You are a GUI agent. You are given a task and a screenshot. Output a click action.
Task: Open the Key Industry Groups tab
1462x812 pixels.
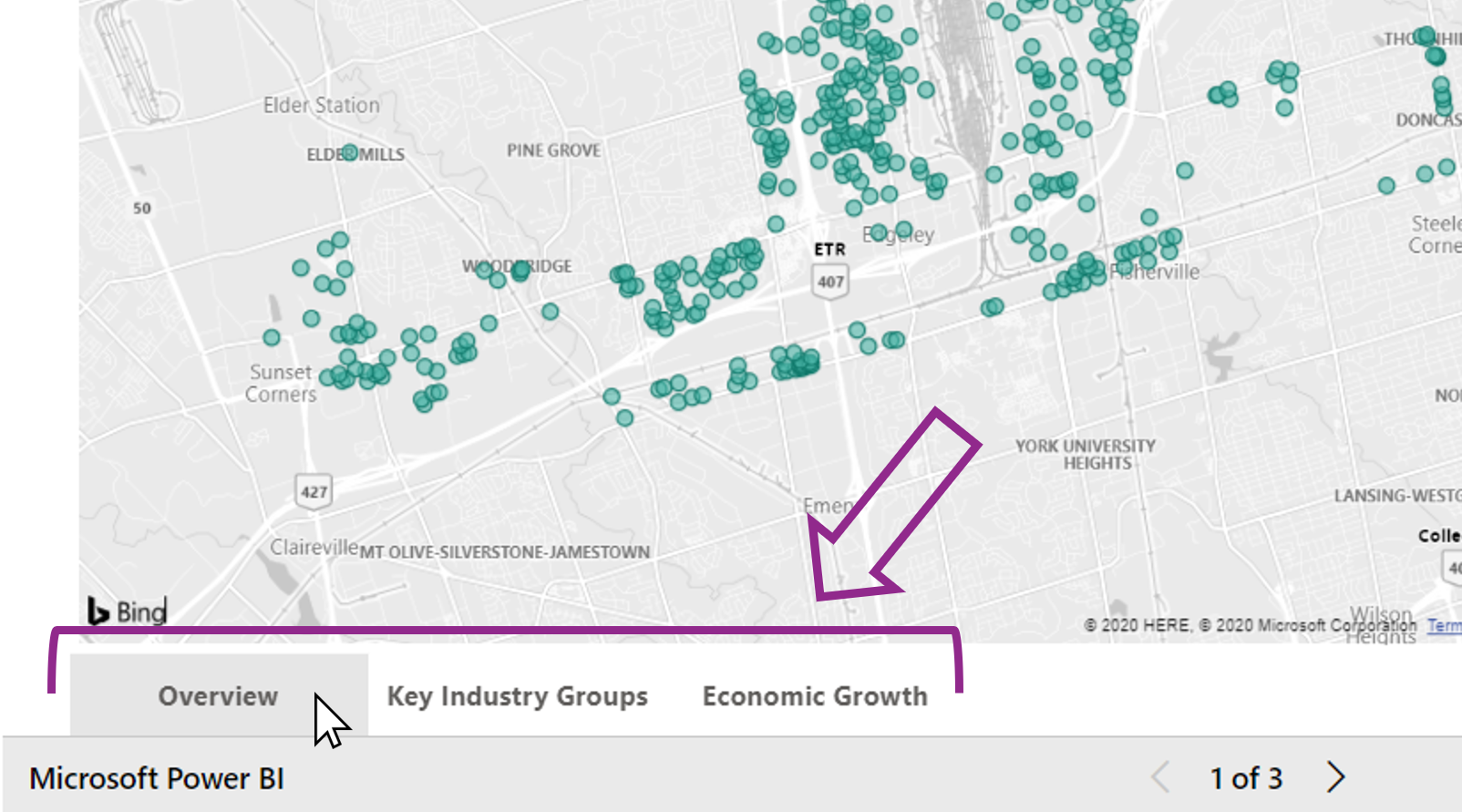click(x=517, y=696)
